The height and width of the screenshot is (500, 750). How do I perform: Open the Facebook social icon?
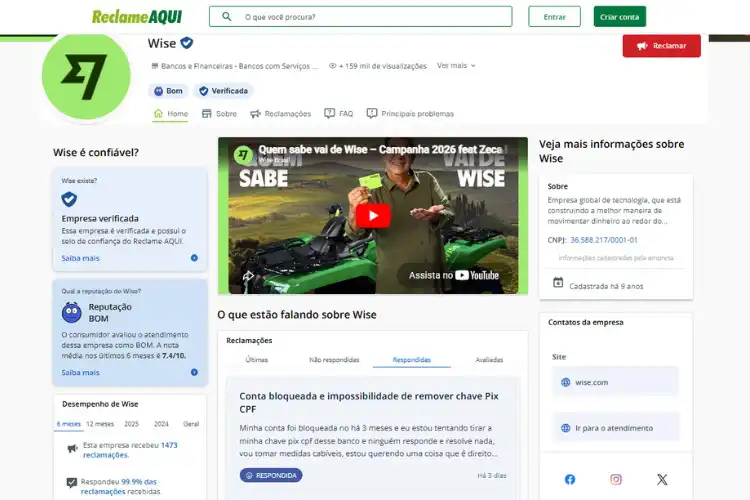[x=570, y=479]
